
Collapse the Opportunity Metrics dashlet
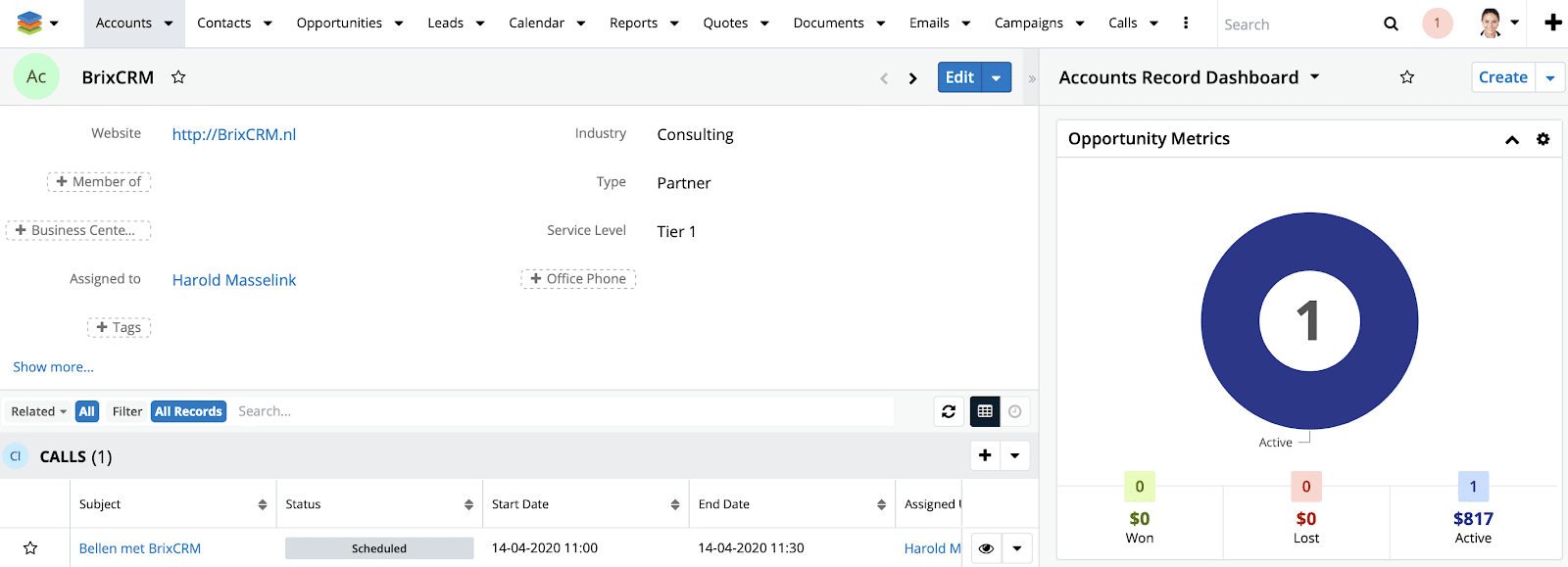(1512, 140)
